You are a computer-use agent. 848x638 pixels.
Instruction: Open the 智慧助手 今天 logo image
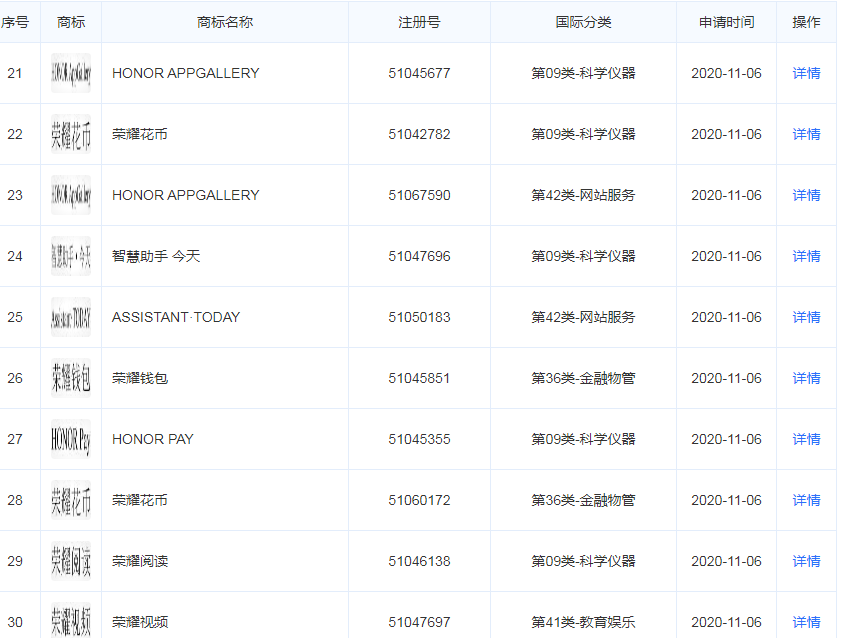click(71, 256)
